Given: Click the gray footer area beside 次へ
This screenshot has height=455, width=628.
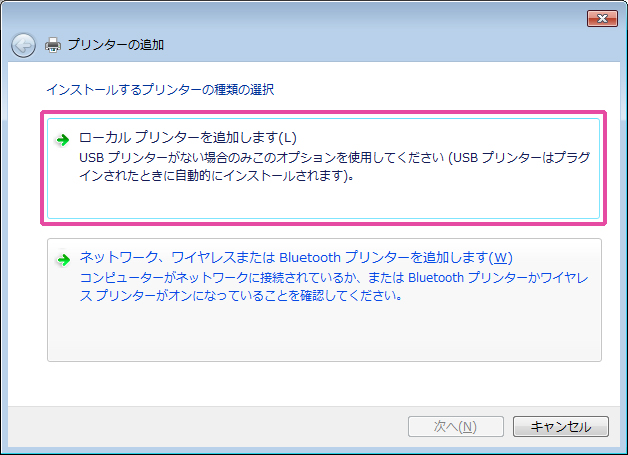Looking at the screenshot, I should (200, 426).
